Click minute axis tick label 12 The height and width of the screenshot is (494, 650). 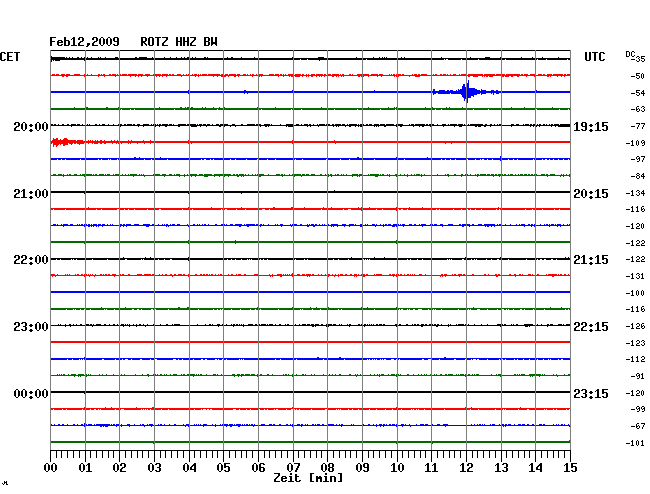pyautogui.click(x=466, y=468)
